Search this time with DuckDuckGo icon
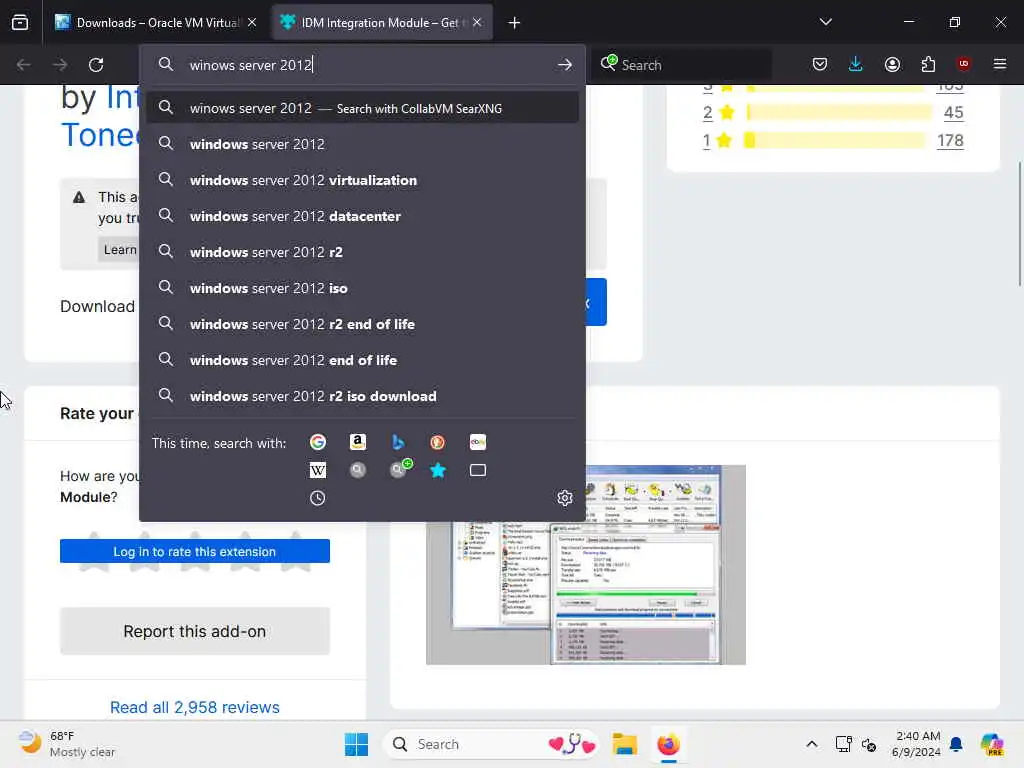1024x768 pixels. [x=438, y=442]
